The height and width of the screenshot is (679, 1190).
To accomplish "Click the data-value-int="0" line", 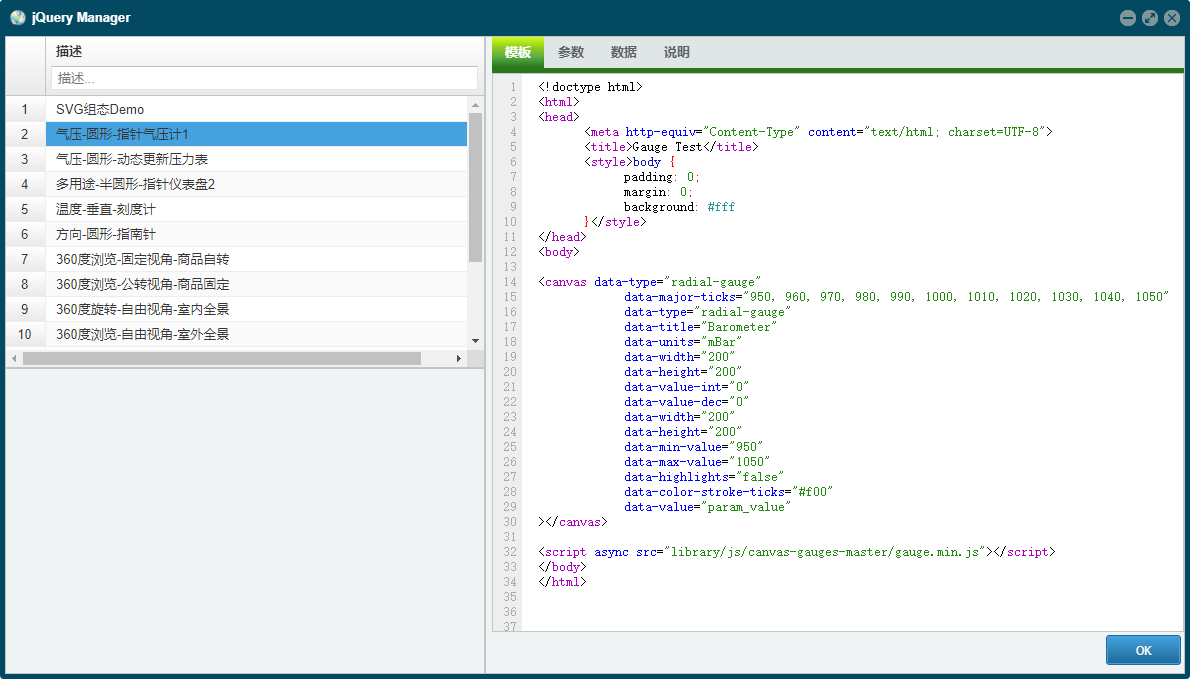I will tap(687, 387).
